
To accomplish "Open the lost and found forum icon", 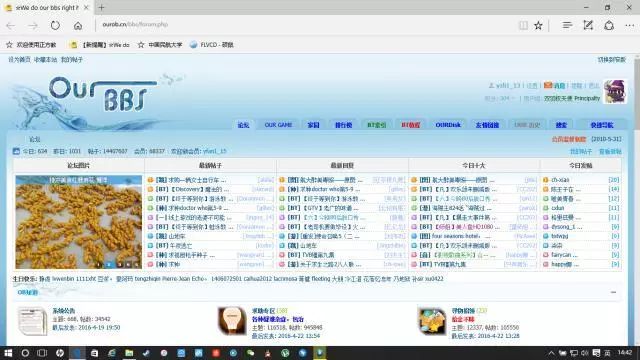I will click(x=432, y=321).
